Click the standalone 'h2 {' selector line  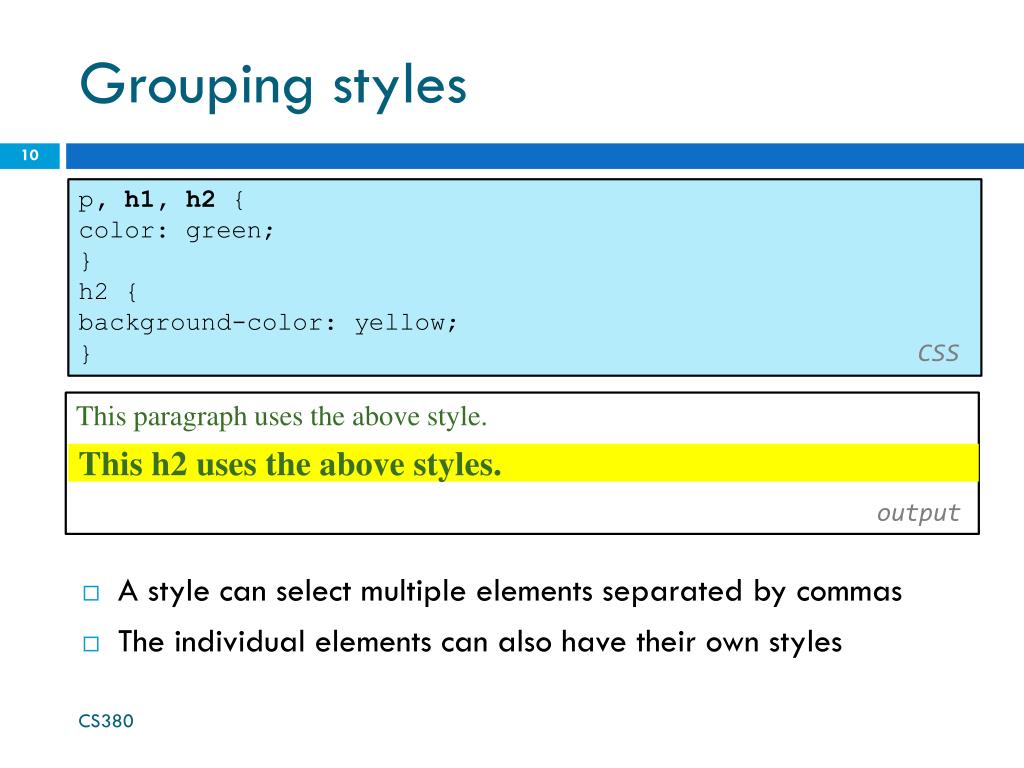point(108,291)
